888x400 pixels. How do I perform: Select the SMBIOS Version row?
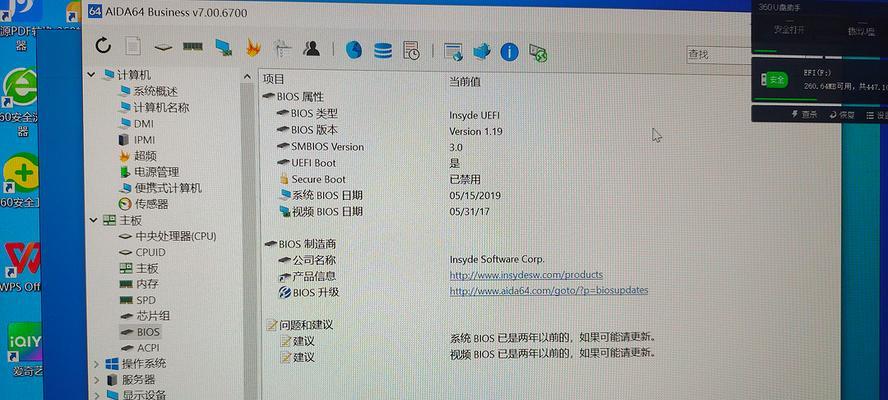[321, 146]
